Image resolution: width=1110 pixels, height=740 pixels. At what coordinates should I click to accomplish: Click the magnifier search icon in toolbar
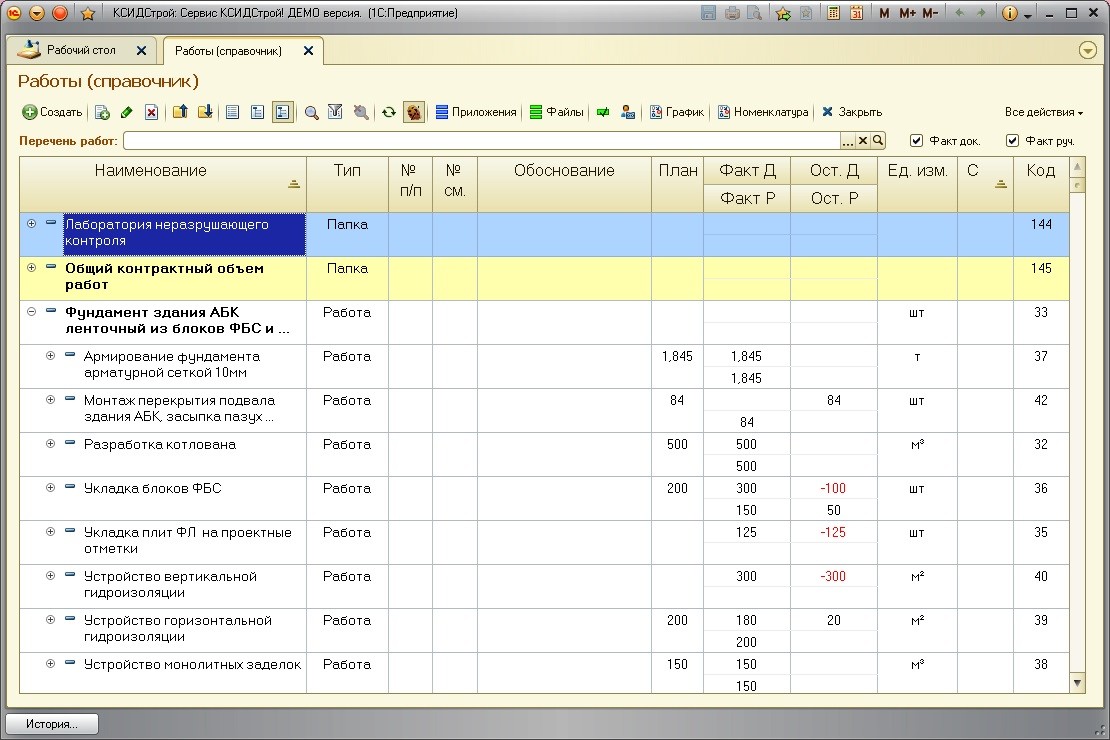point(312,112)
